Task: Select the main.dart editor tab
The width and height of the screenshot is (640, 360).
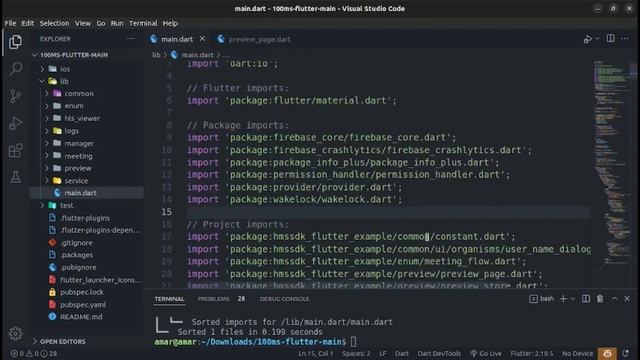Action: click(177, 39)
